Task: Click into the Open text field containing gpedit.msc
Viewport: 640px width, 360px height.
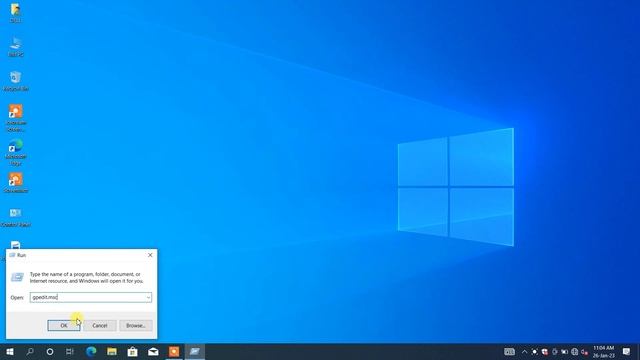Action: (x=87, y=298)
